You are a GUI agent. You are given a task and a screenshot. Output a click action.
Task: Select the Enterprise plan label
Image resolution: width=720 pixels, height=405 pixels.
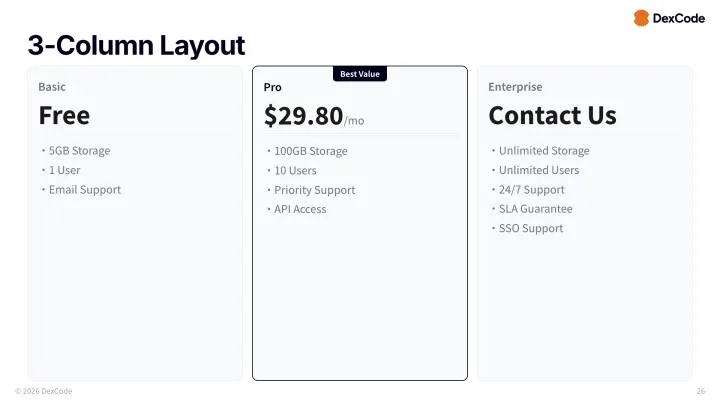point(515,87)
